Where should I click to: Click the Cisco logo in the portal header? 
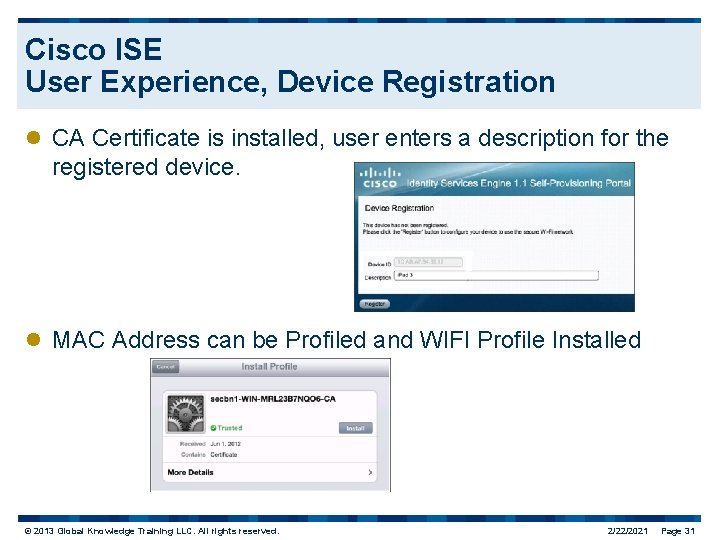pos(379,178)
